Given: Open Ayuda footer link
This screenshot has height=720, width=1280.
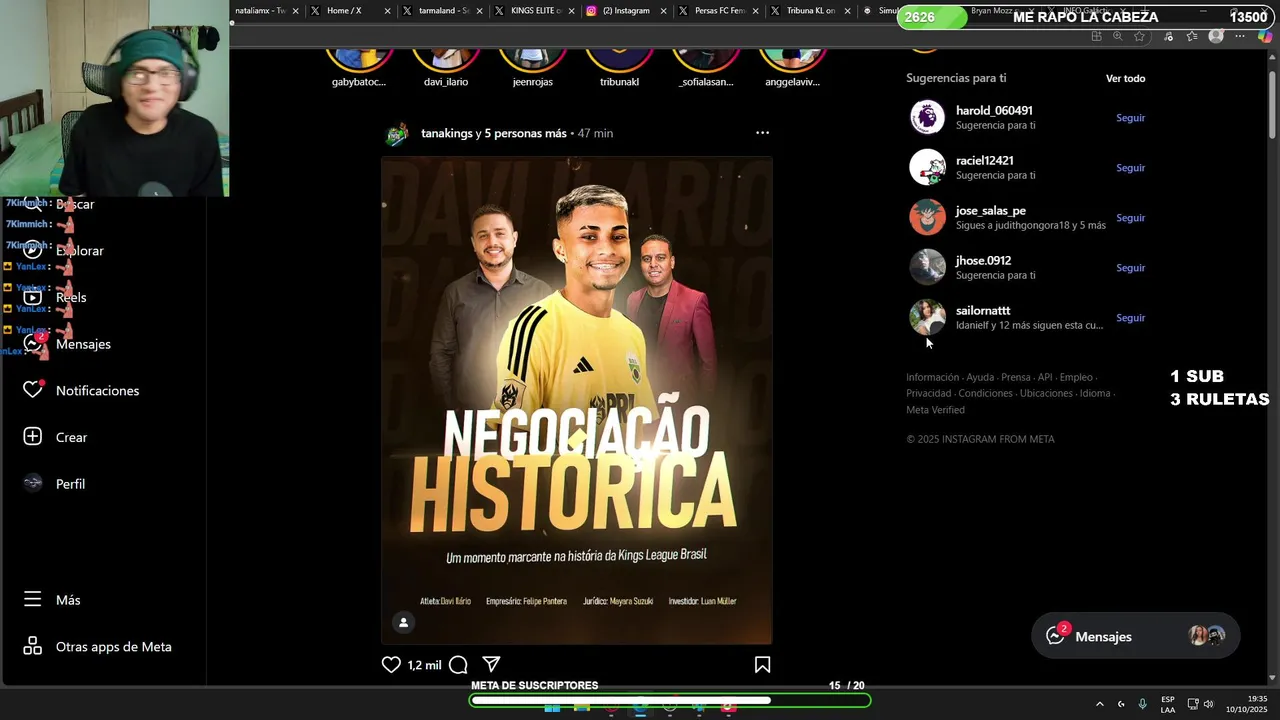Looking at the screenshot, I should tap(980, 377).
